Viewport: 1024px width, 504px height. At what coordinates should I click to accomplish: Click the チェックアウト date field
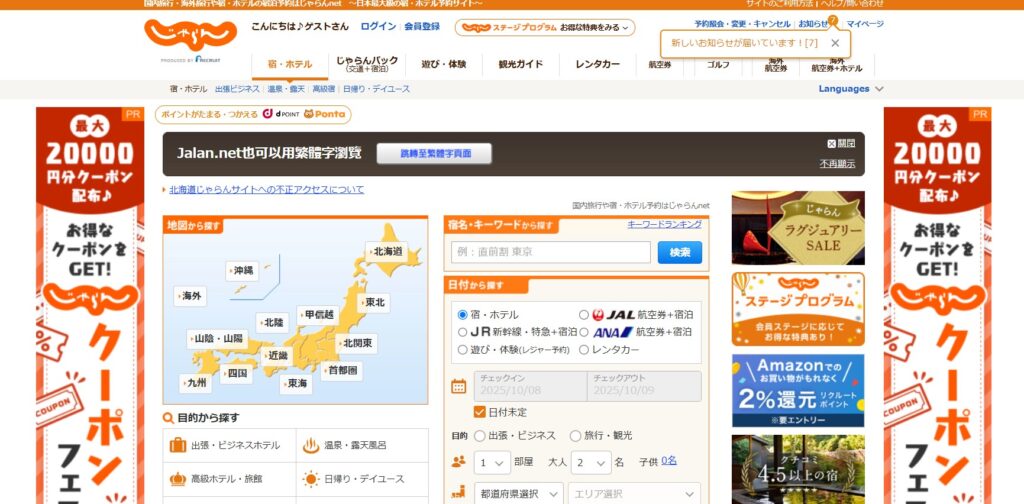[645, 386]
